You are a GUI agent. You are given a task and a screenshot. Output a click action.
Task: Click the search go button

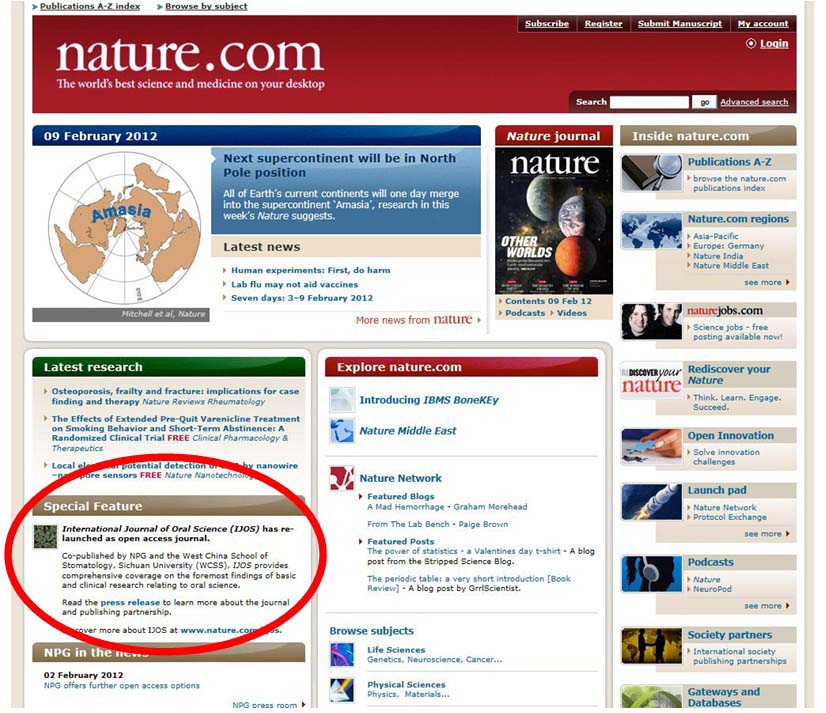point(704,102)
